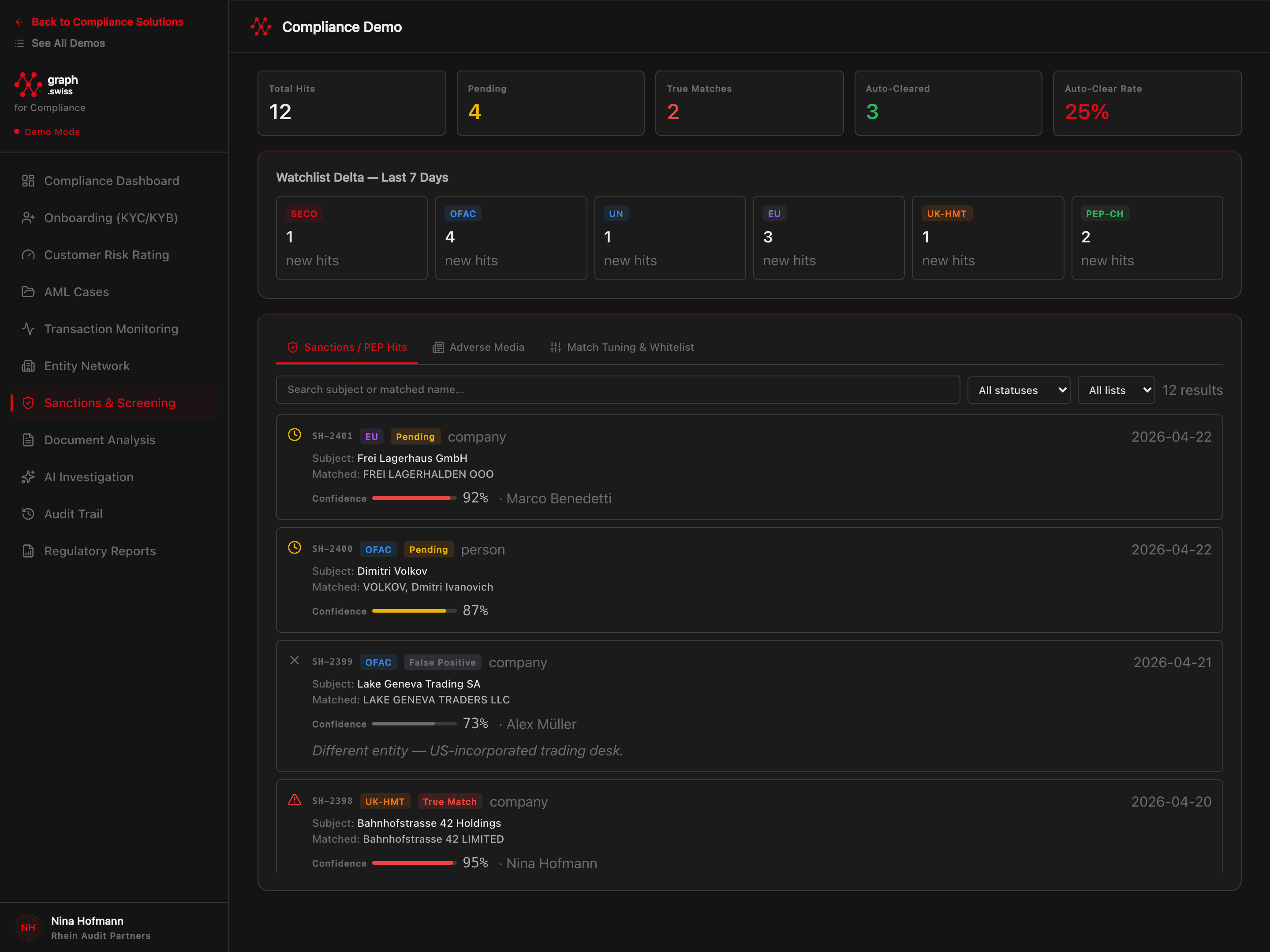Click the Pending badge on SH-2400

click(x=428, y=550)
